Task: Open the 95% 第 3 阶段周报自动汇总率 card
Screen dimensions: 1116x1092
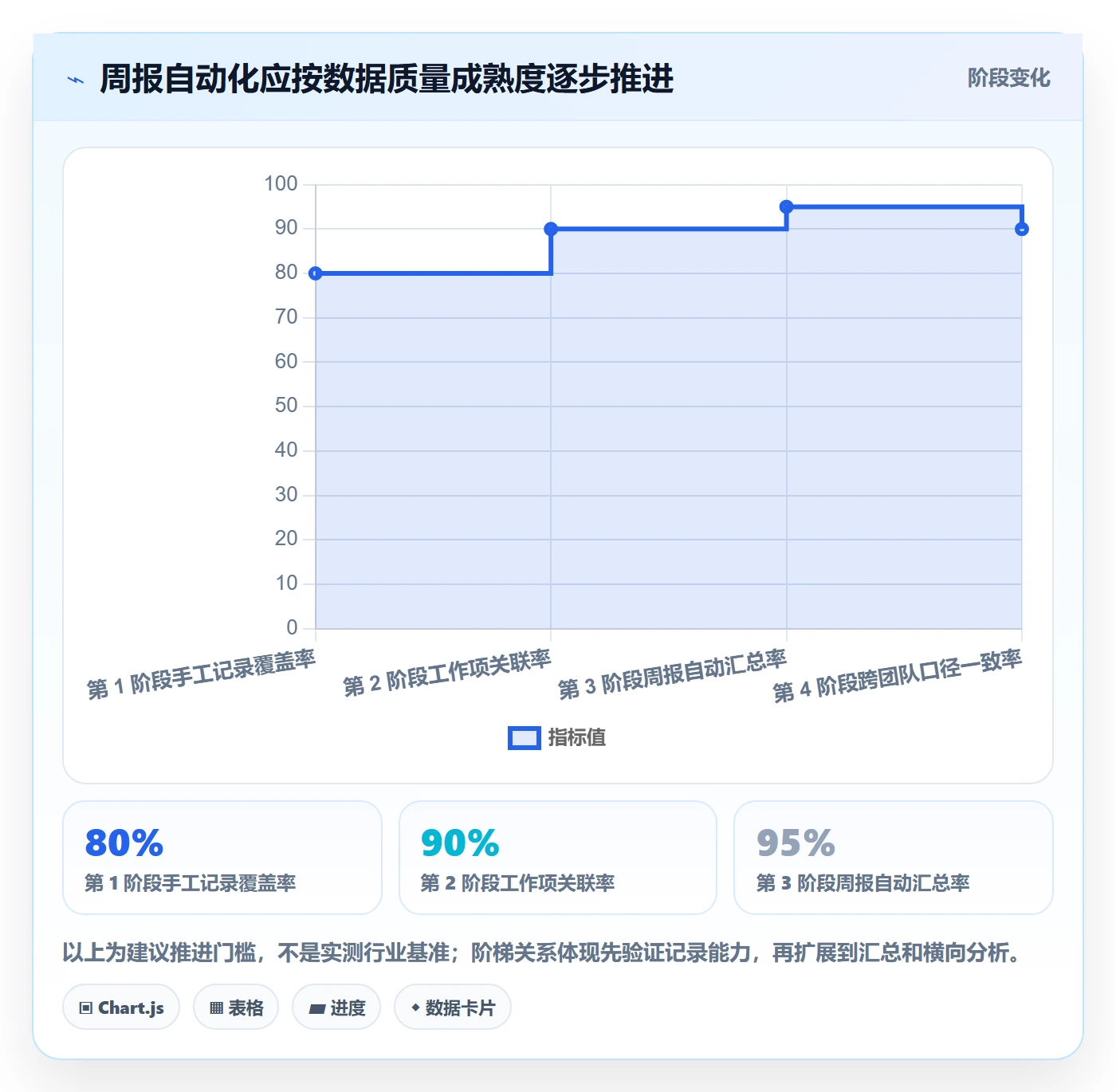Action: [x=894, y=858]
